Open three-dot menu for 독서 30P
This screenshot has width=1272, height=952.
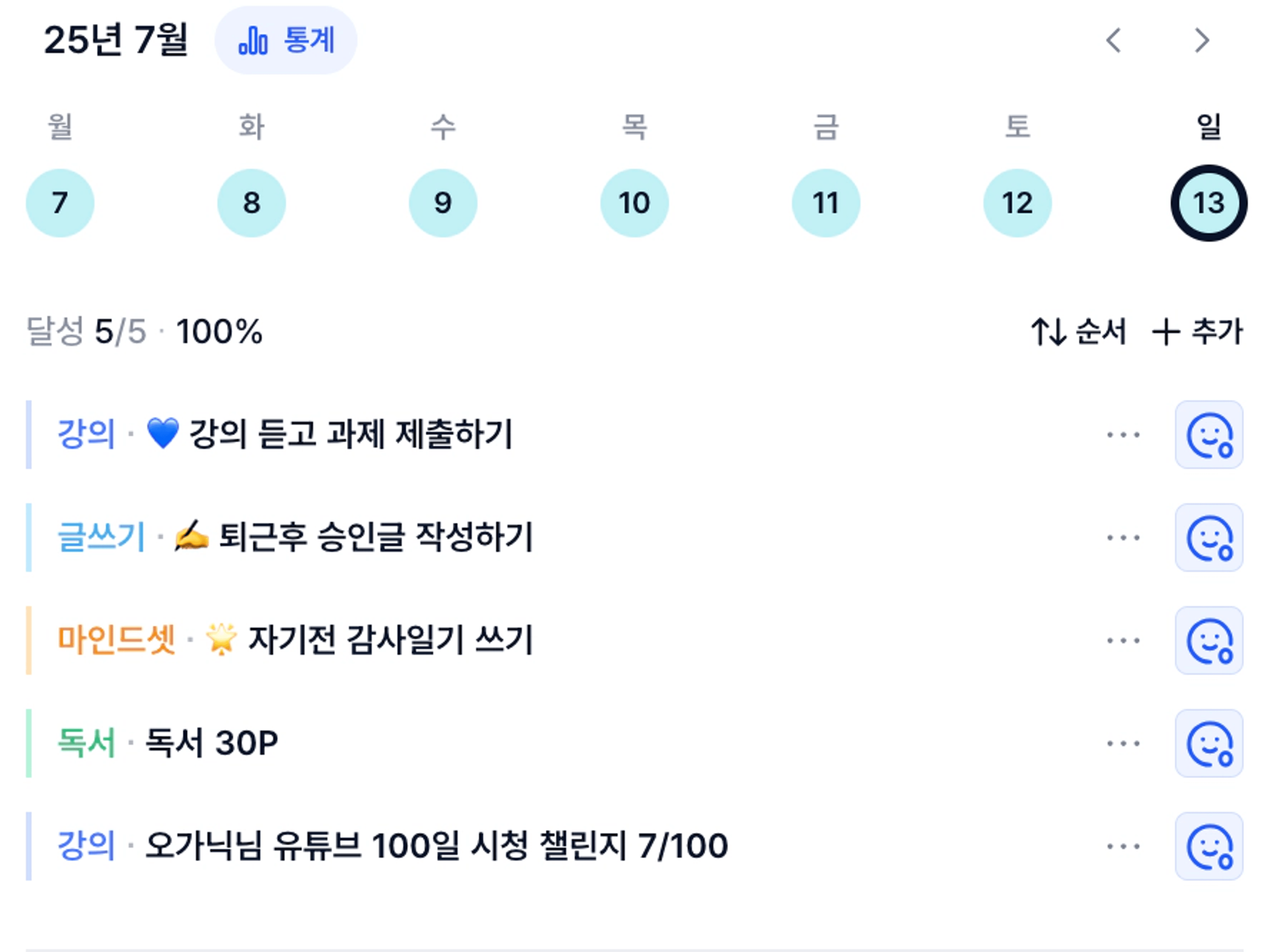coord(1123,743)
